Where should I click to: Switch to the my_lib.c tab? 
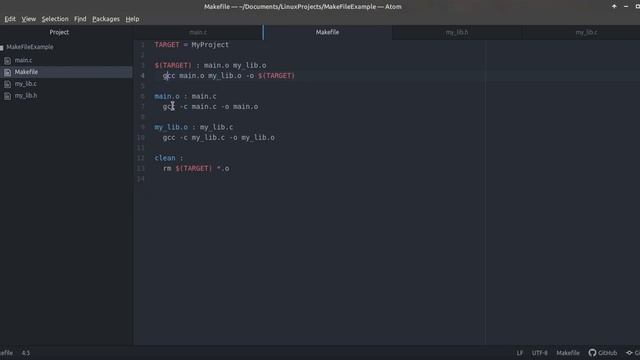[x=586, y=32]
